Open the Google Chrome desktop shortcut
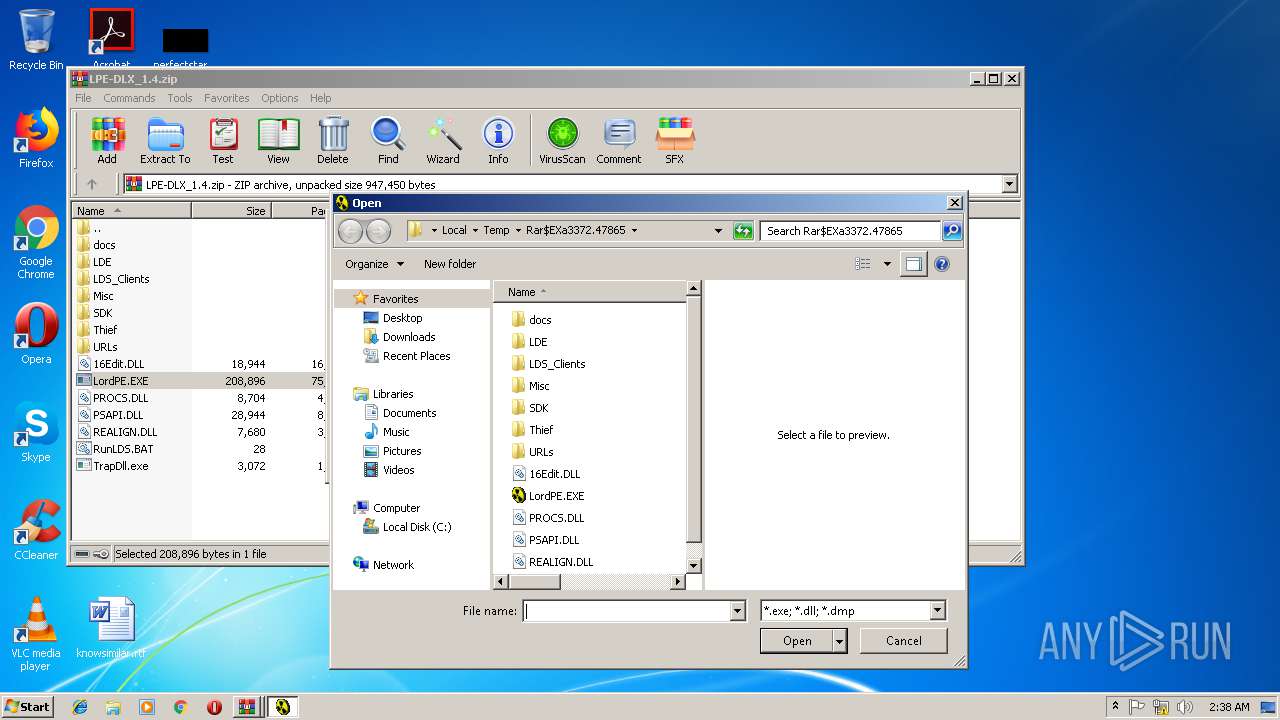The image size is (1280, 720). click(x=36, y=243)
